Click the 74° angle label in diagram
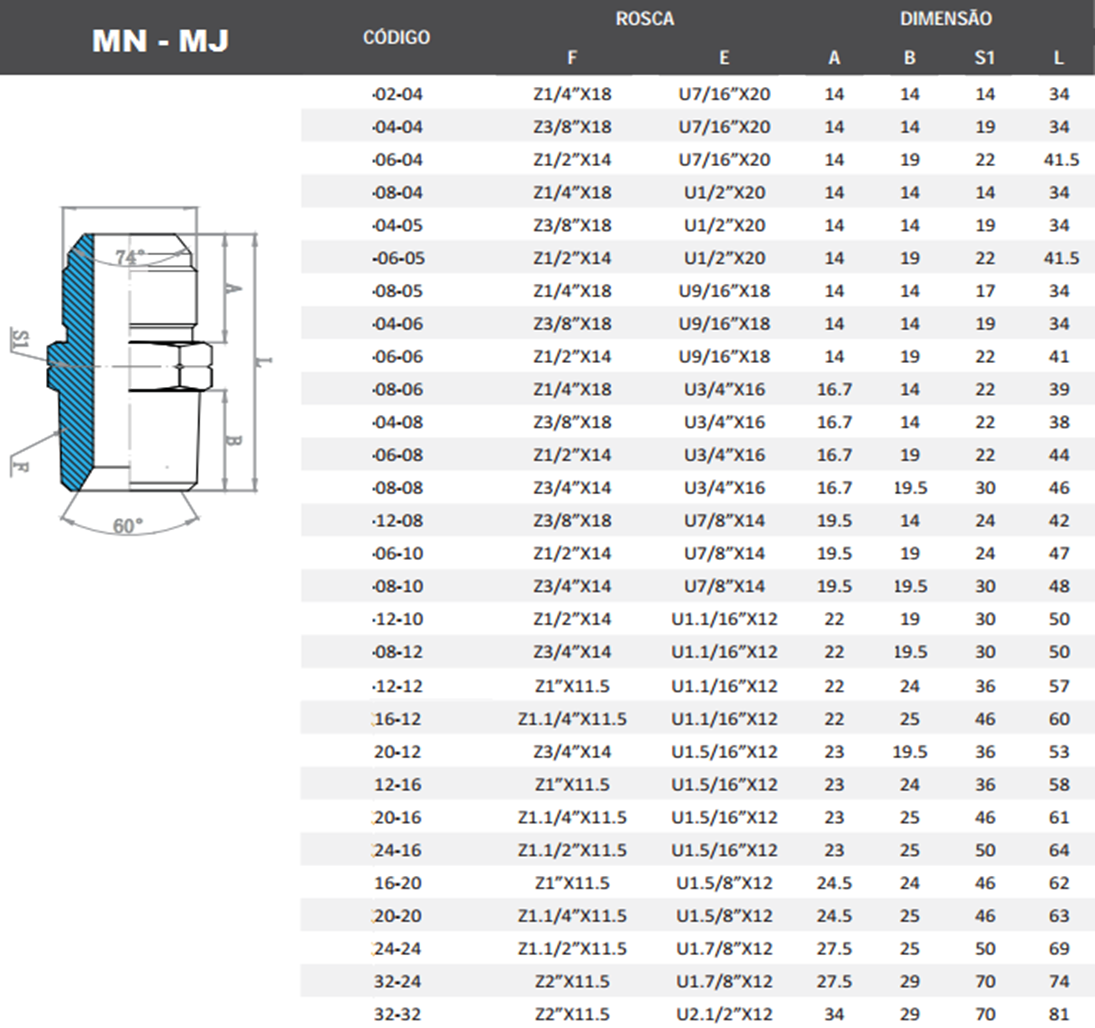Image resolution: width=1095 pixels, height=1028 pixels. [x=131, y=257]
